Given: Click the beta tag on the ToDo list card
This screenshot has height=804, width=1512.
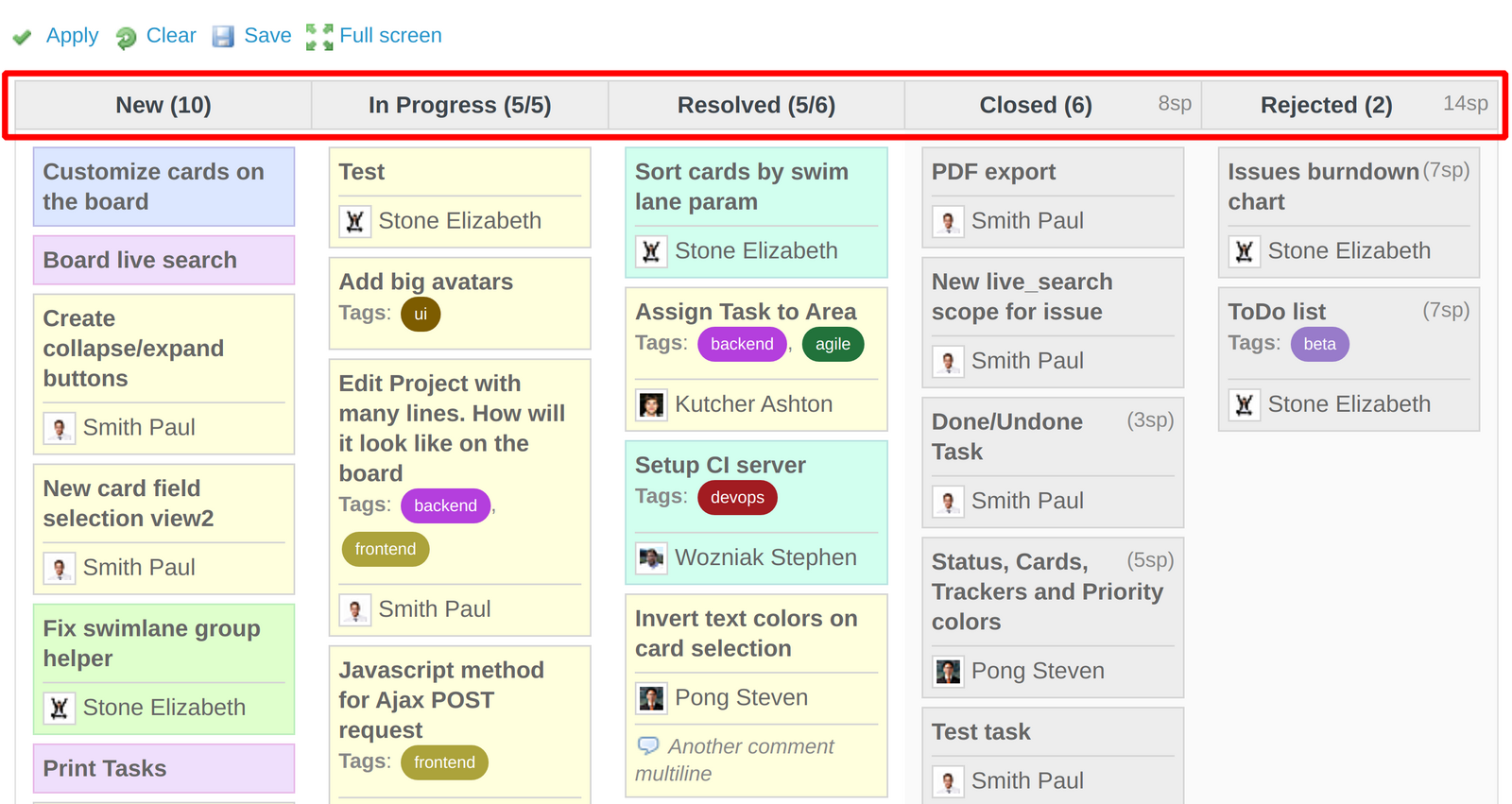Looking at the screenshot, I should pos(1319,344).
